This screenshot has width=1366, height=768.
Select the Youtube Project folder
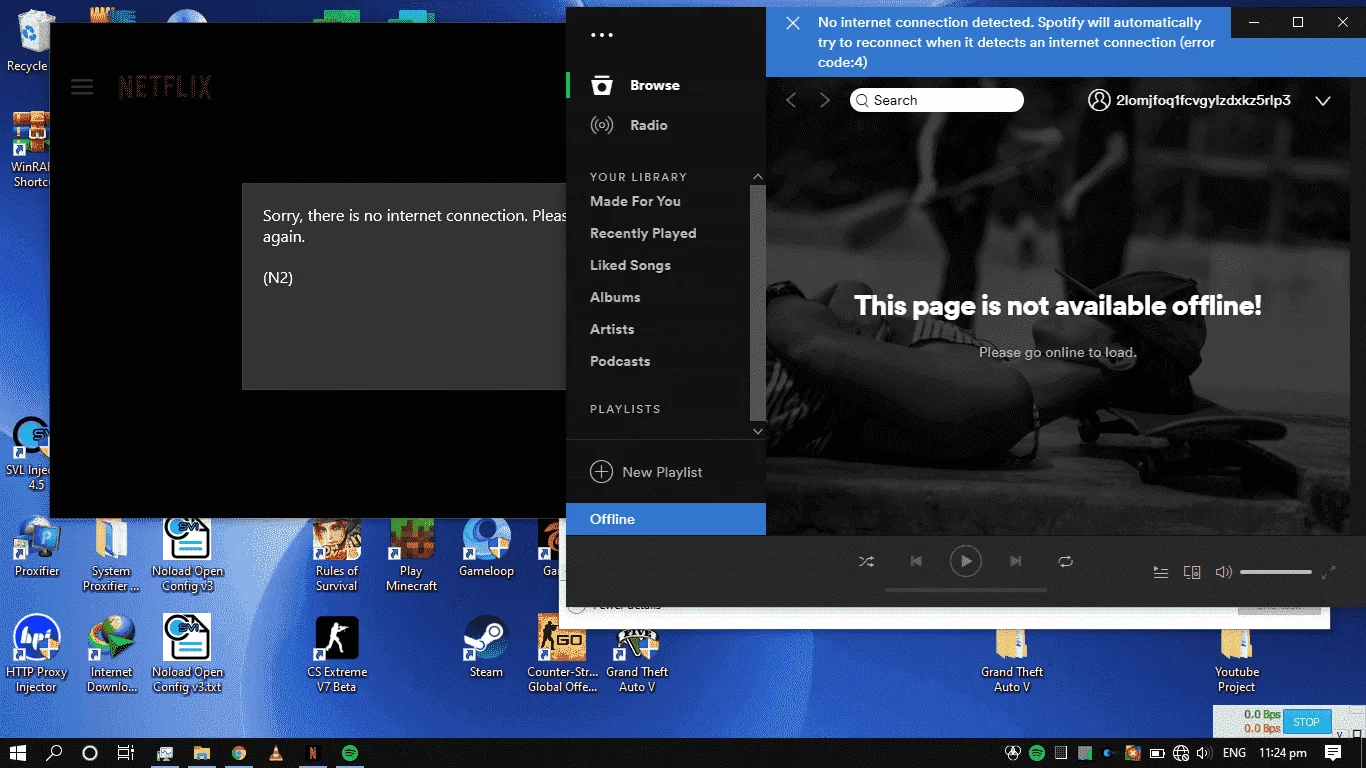pyautogui.click(x=1237, y=662)
